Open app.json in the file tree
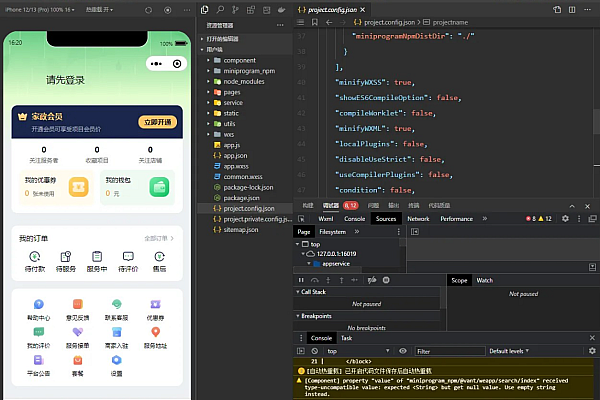 click(x=234, y=155)
